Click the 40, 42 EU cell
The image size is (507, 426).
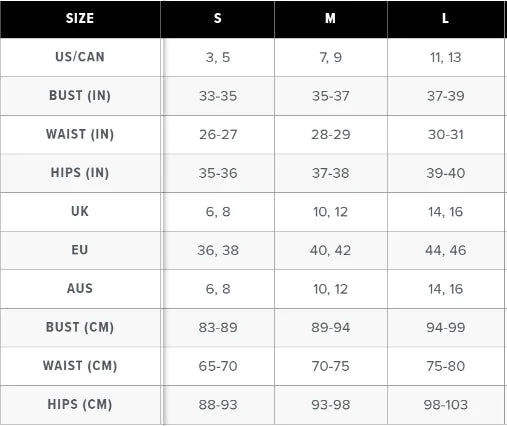pyautogui.click(x=330, y=251)
